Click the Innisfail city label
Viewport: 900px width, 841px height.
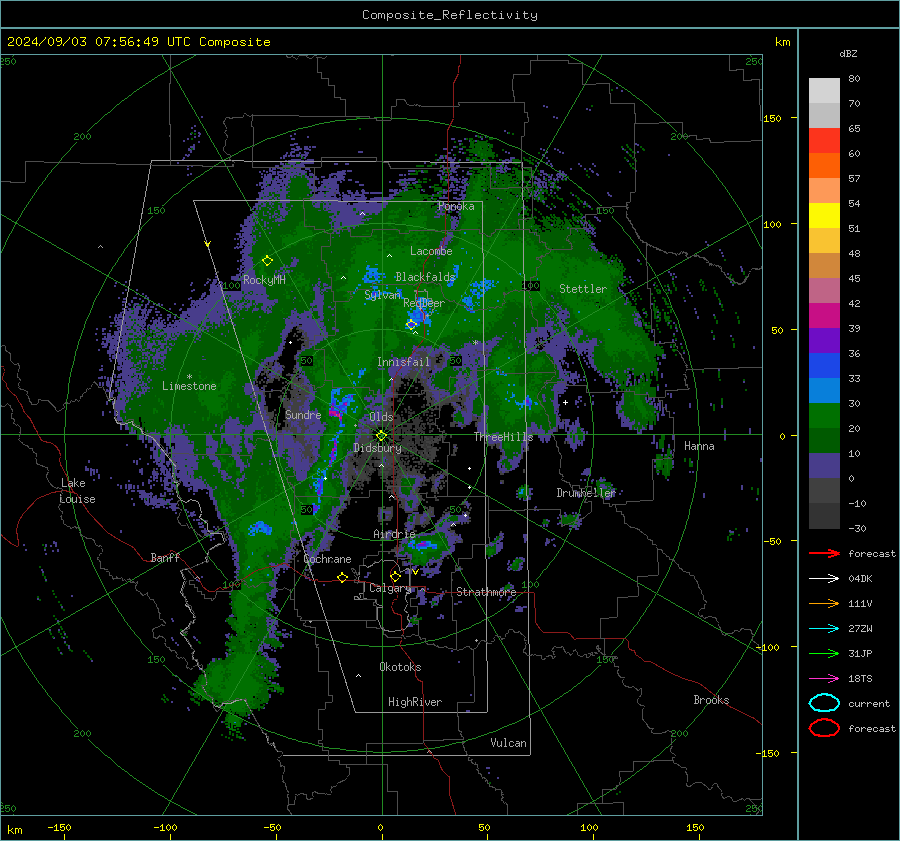coord(403,362)
